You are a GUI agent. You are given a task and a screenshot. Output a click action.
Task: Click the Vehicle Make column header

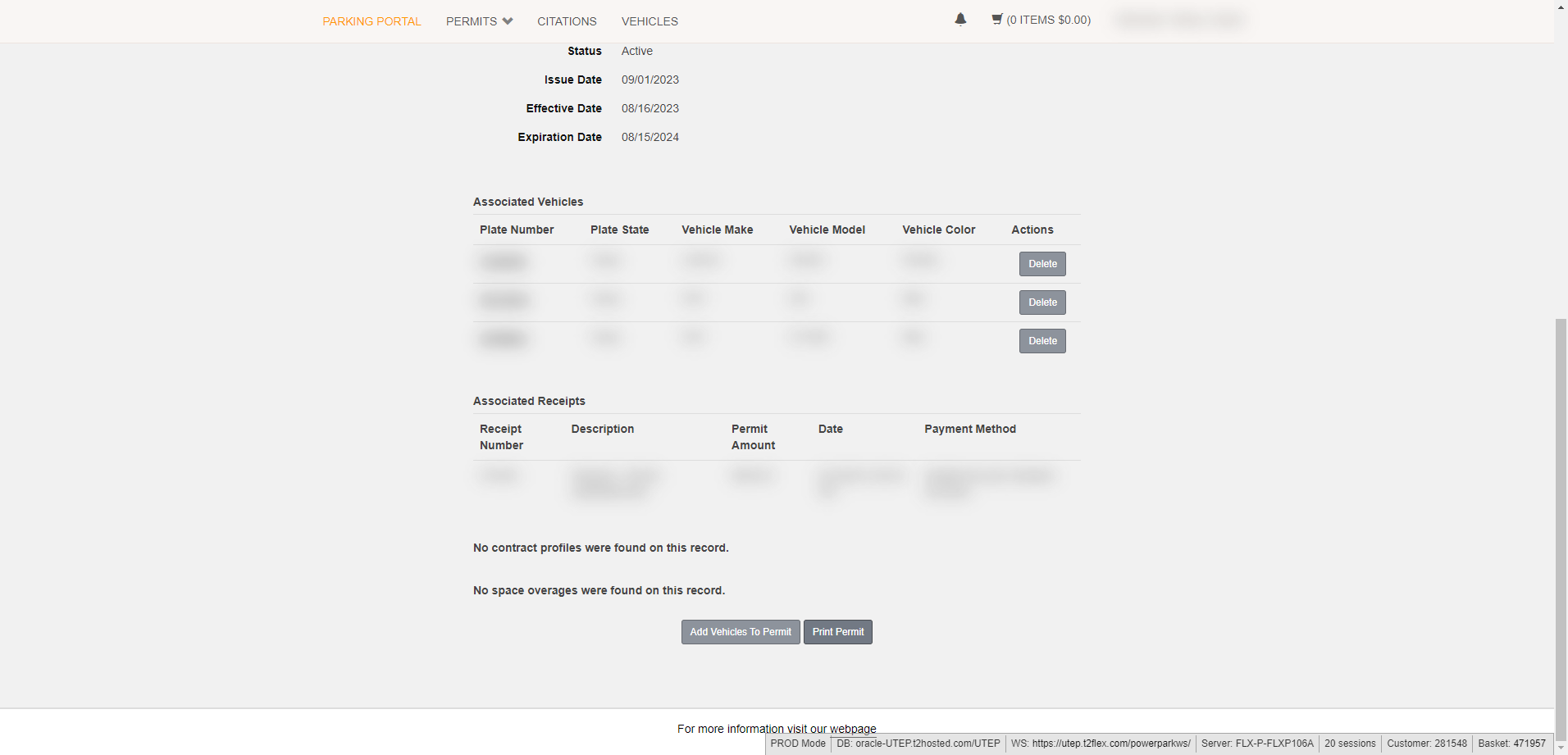click(x=718, y=230)
